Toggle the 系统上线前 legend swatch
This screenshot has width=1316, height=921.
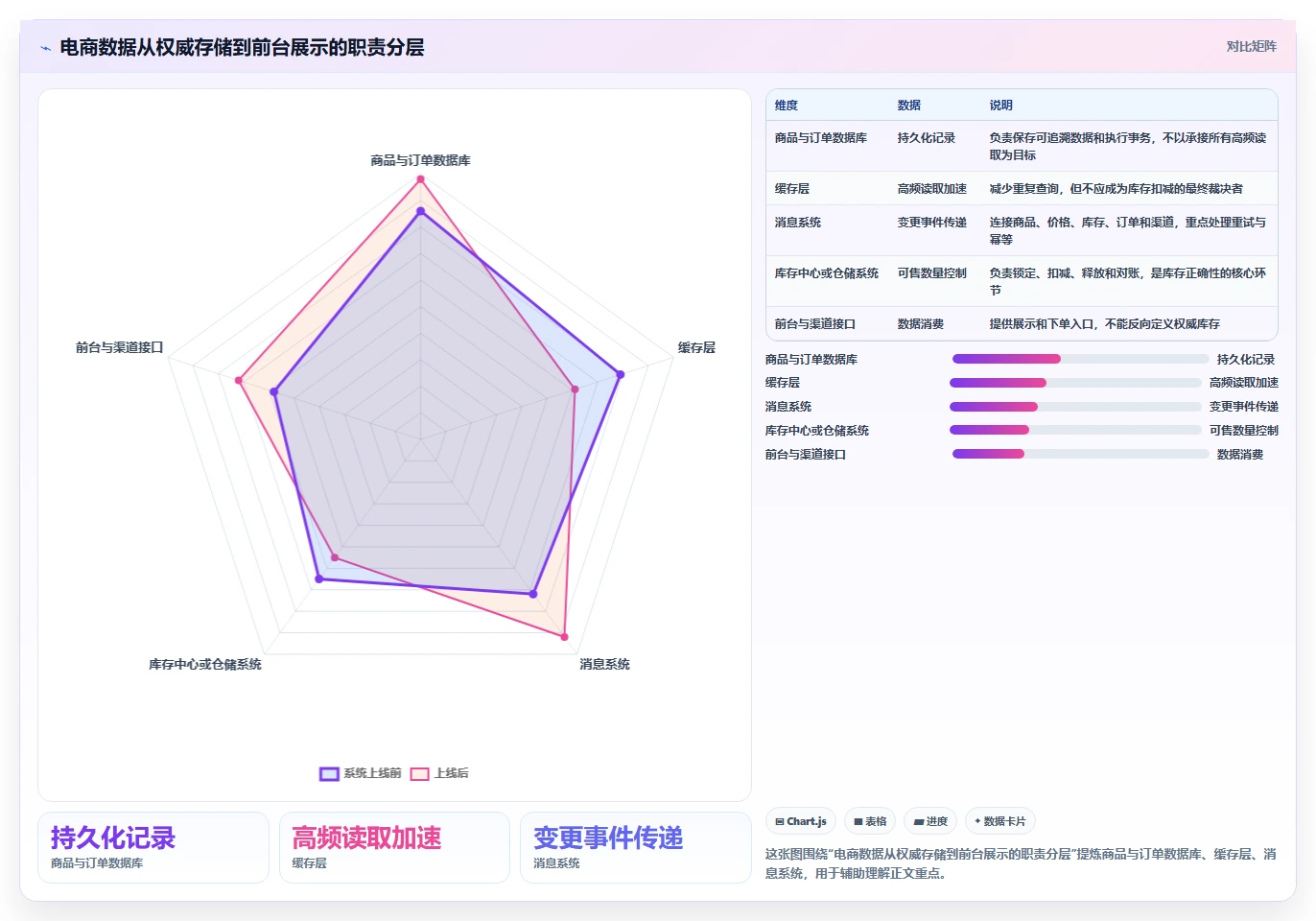coord(329,773)
